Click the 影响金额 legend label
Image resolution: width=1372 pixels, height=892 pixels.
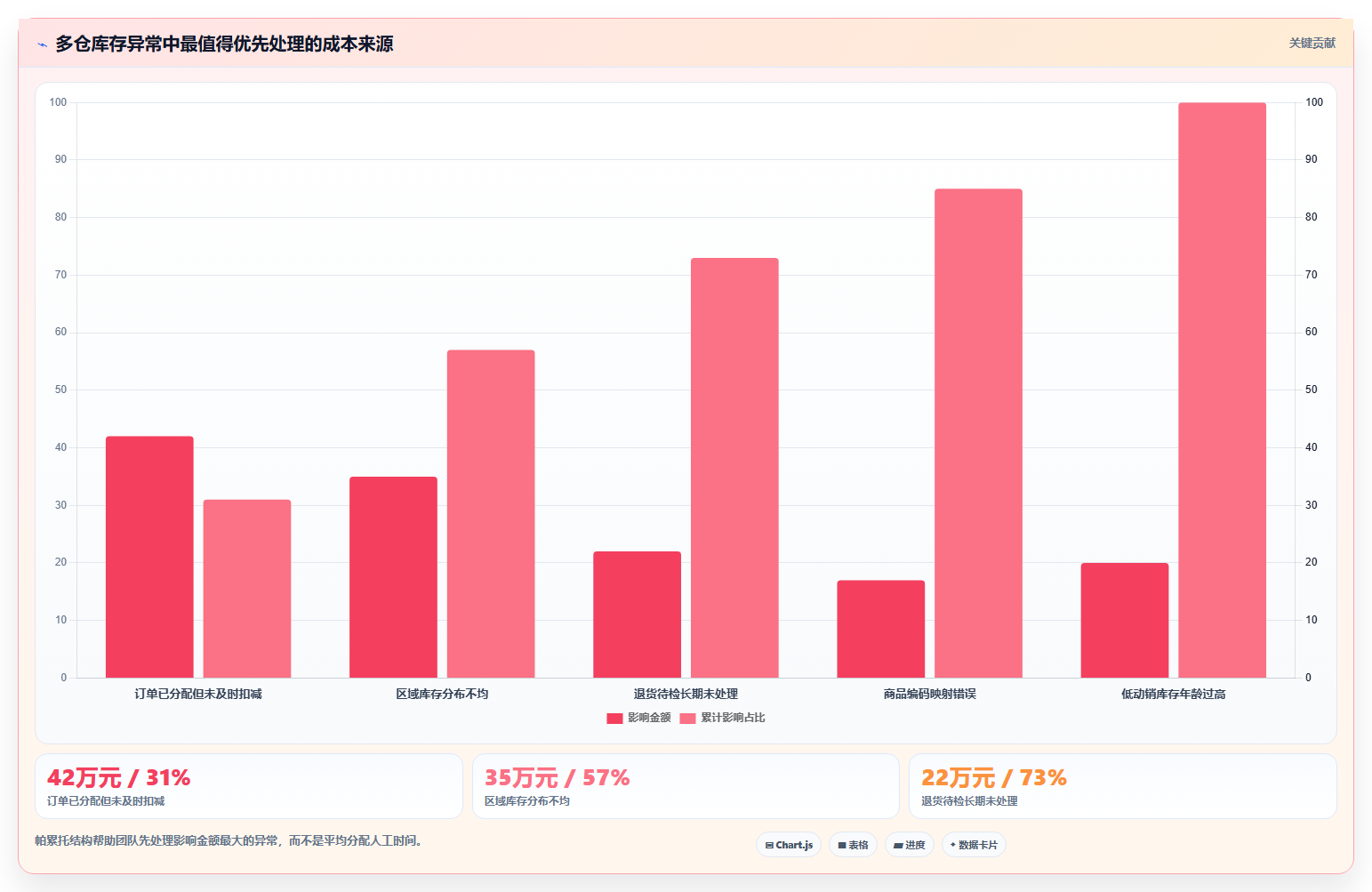coord(649,718)
